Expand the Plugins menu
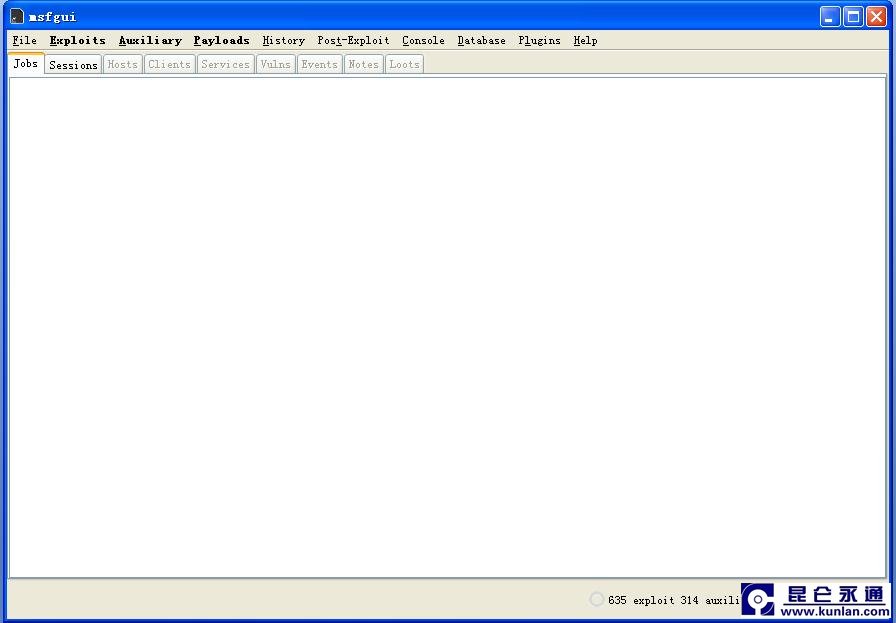896x623 pixels. click(539, 41)
